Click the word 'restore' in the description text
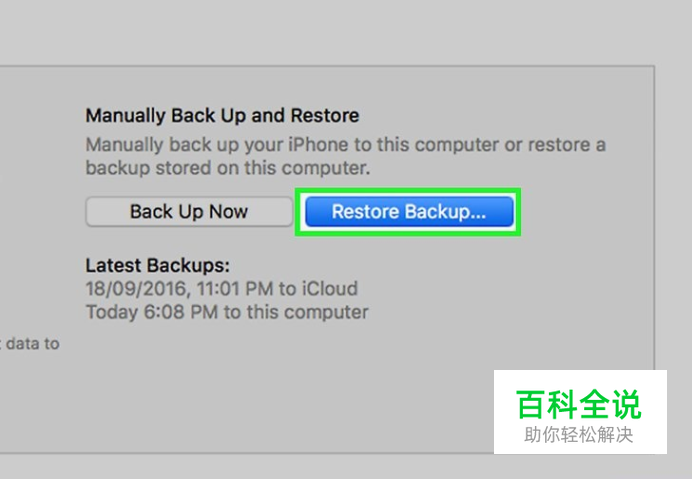The height and width of the screenshot is (479, 692). pos(559,145)
